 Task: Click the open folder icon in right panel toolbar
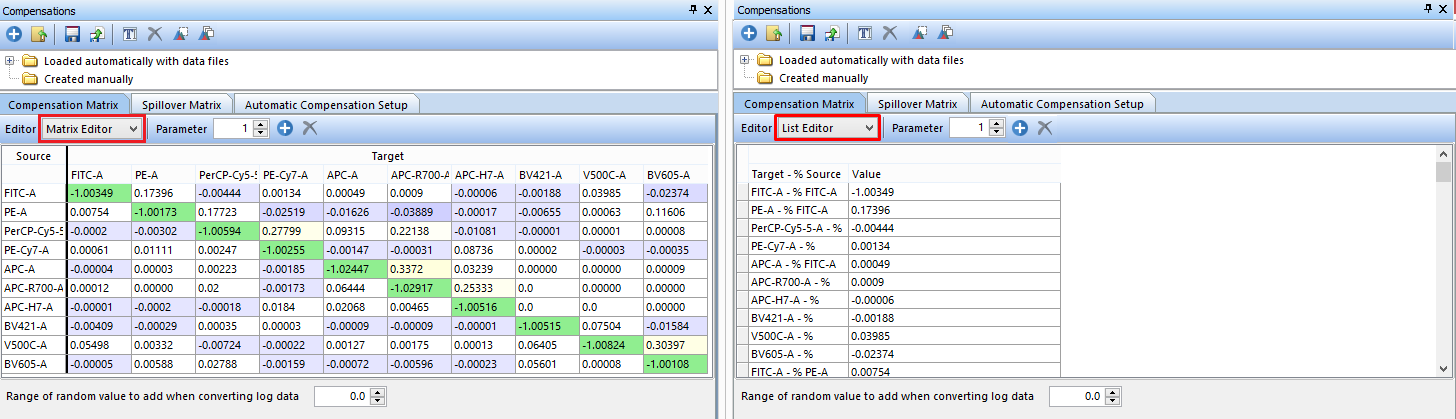(x=774, y=34)
